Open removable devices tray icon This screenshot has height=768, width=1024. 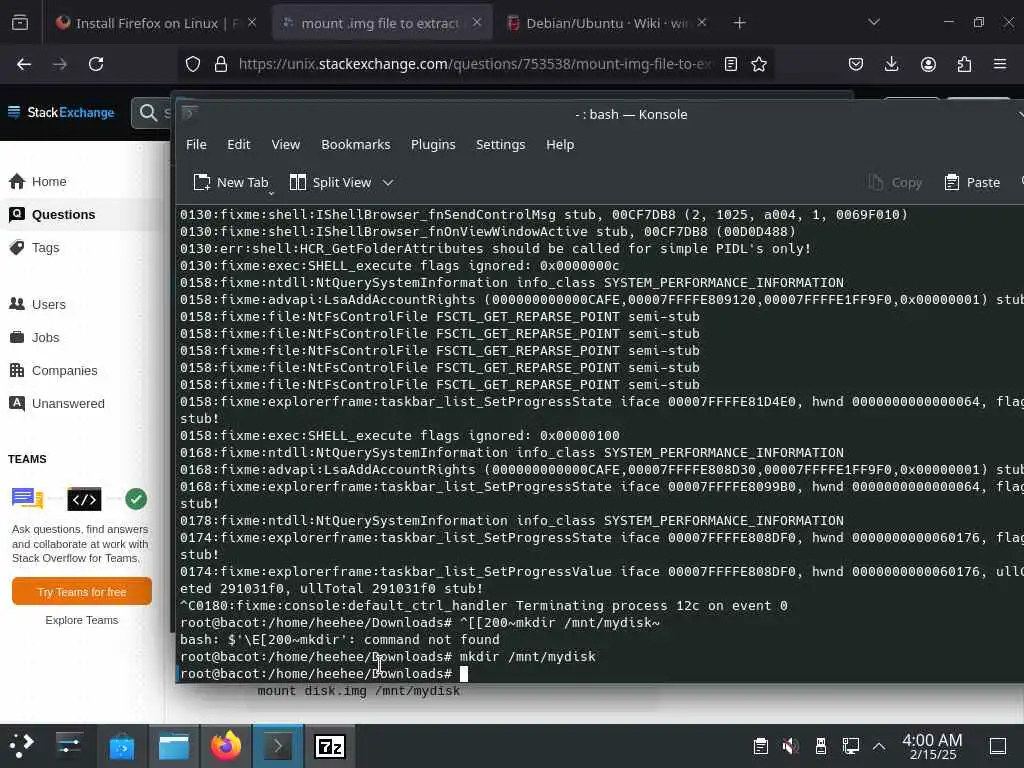[821, 746]
